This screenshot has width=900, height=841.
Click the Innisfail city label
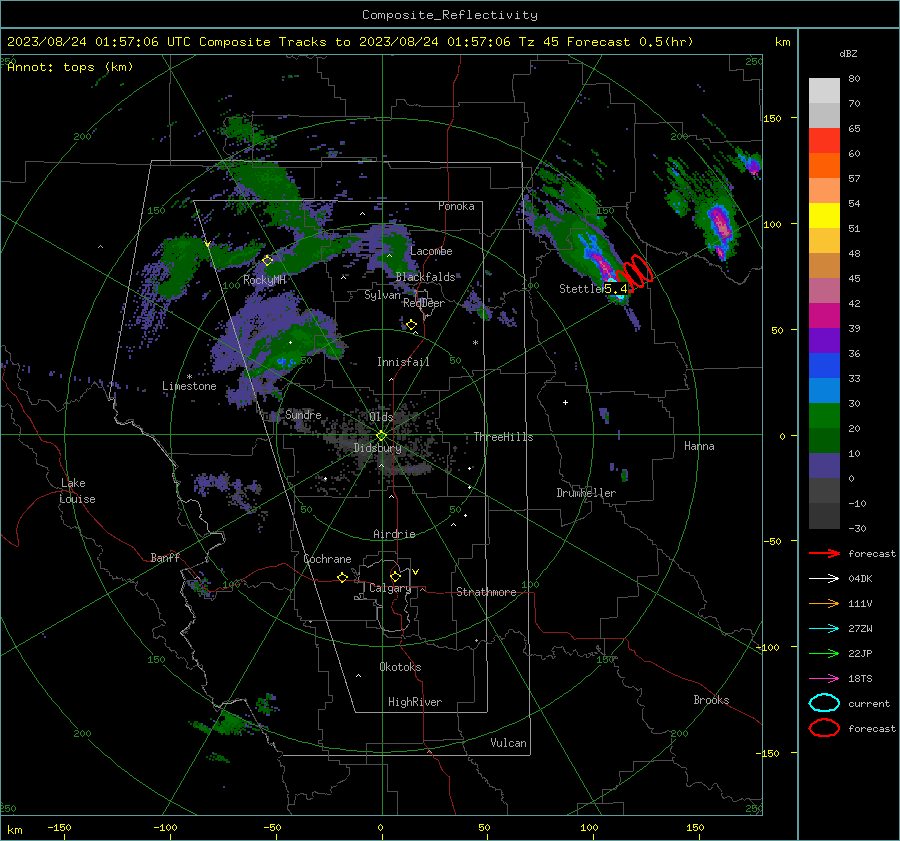point(403,362)
